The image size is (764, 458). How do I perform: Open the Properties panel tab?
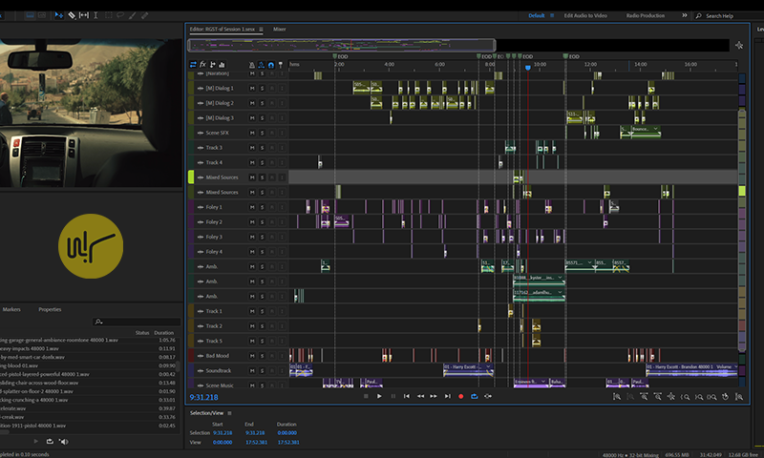(50, 309)
